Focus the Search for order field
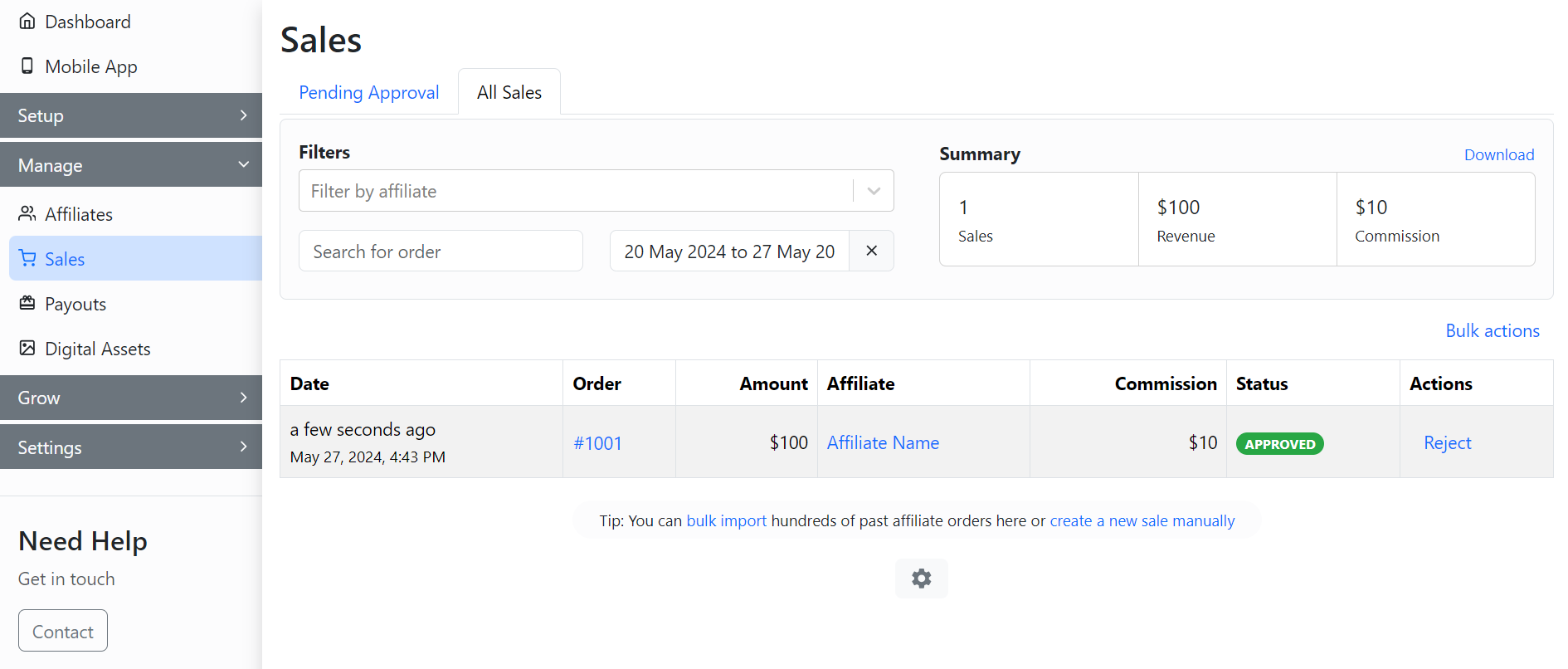The width and height of the screenshot is (1568, 669). [x=441, y=251]
